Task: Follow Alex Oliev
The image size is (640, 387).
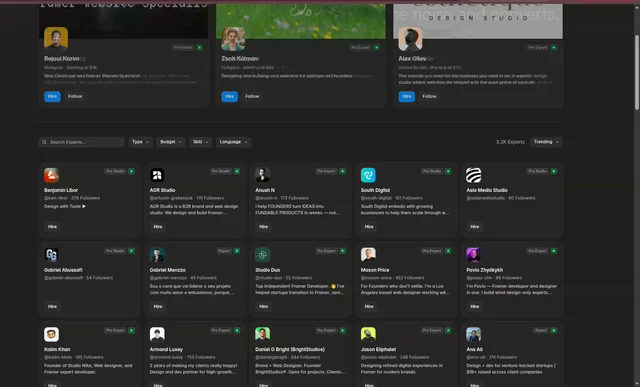Action: click(x=429, y=96)
